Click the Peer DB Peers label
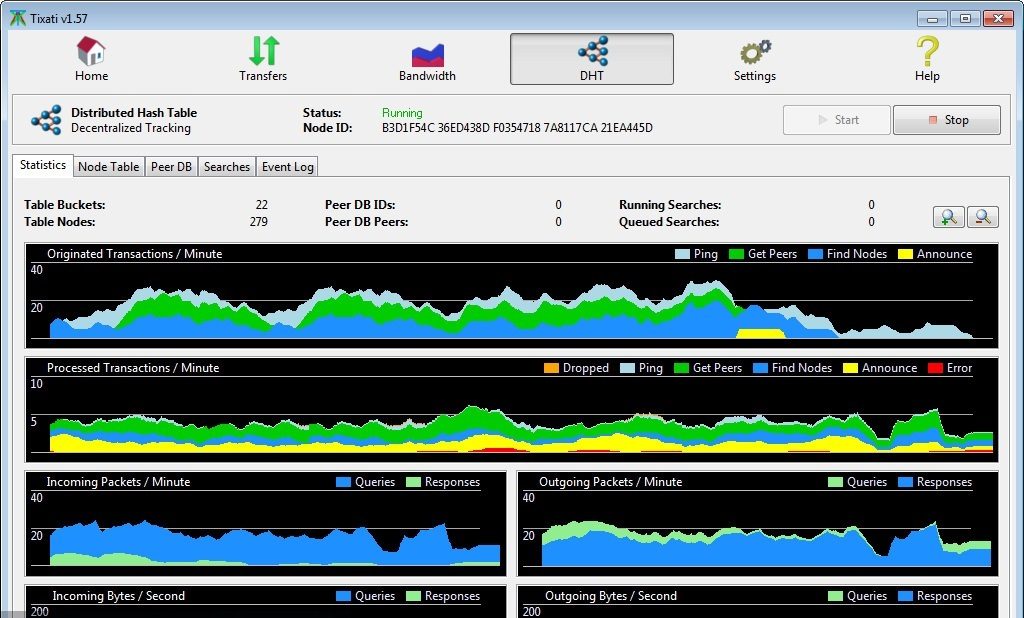 tap(366, 221)
